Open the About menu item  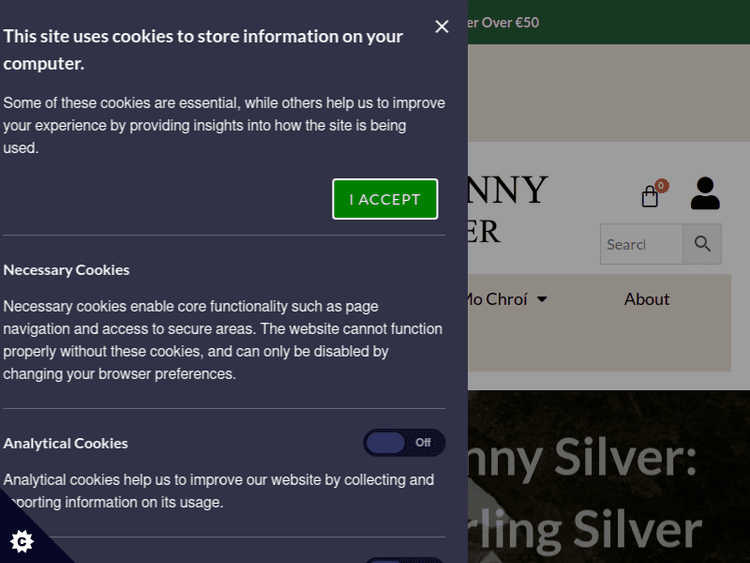point(647,299)
